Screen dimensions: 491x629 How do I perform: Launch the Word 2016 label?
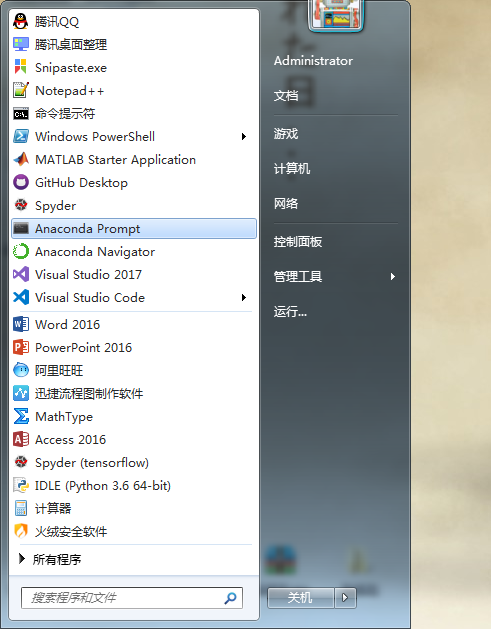click(67, 325)
